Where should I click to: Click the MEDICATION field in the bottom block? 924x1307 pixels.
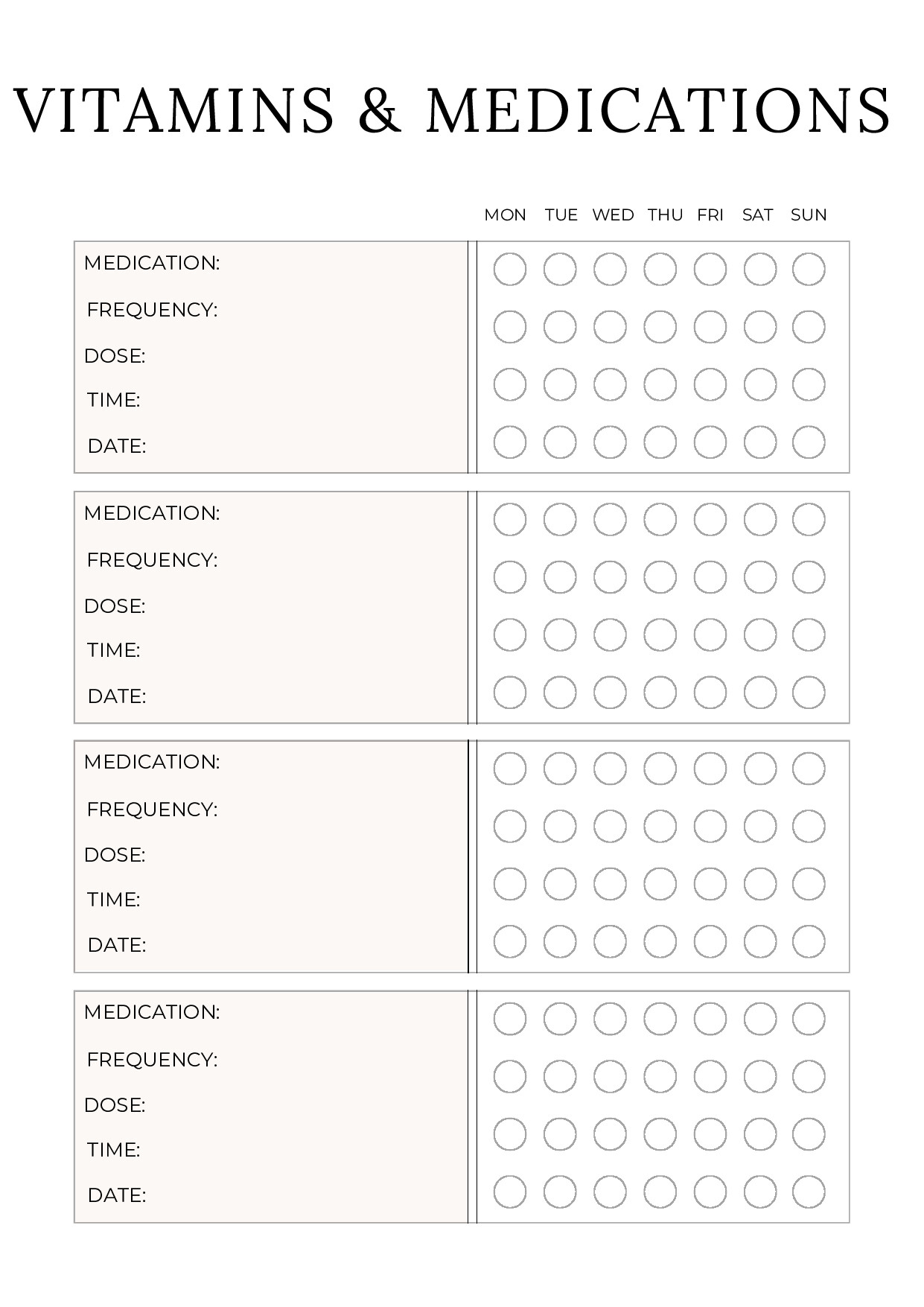(x=335, y=1012)
